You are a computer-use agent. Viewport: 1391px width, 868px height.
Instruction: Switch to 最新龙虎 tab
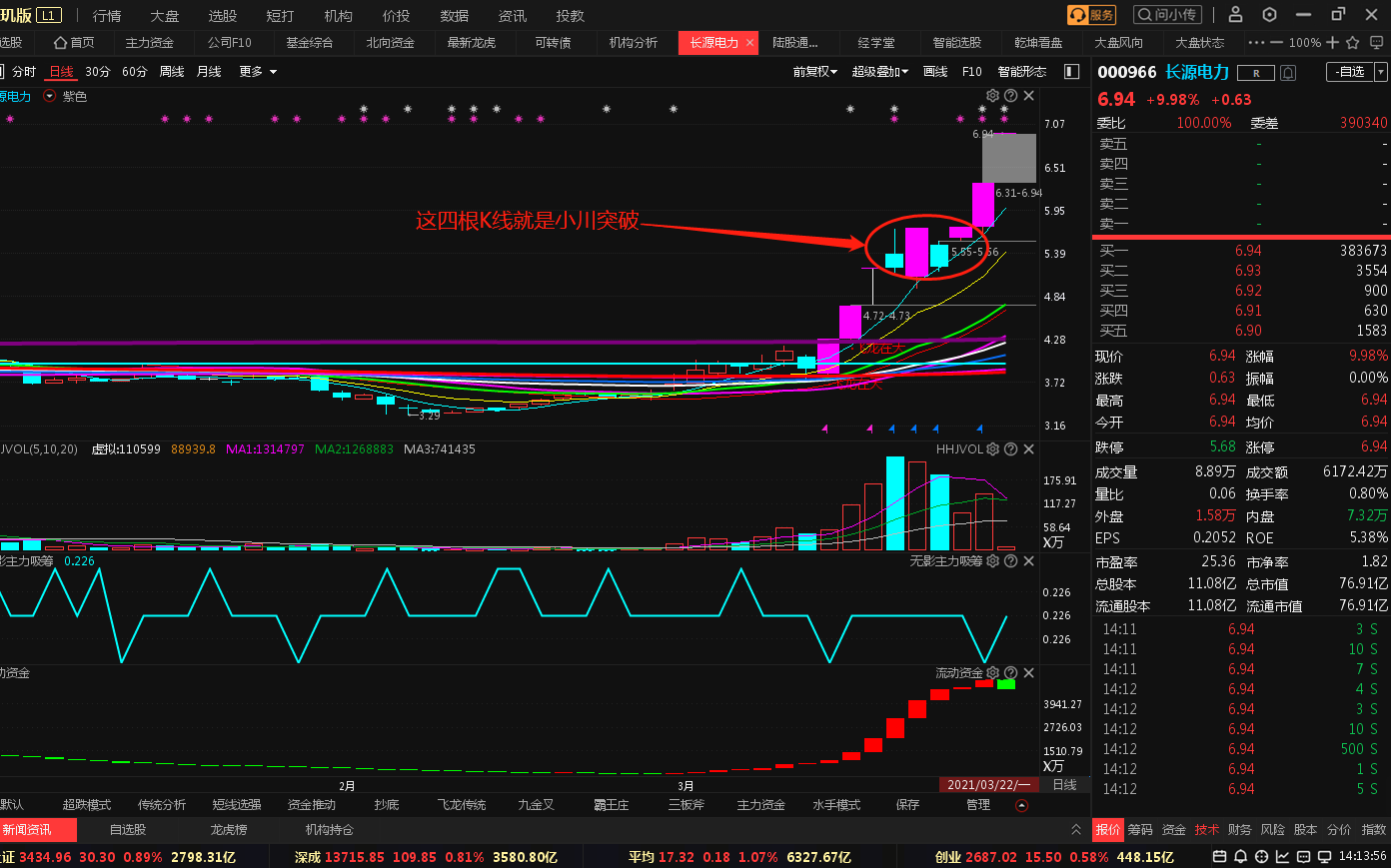[x=472, y=43]
